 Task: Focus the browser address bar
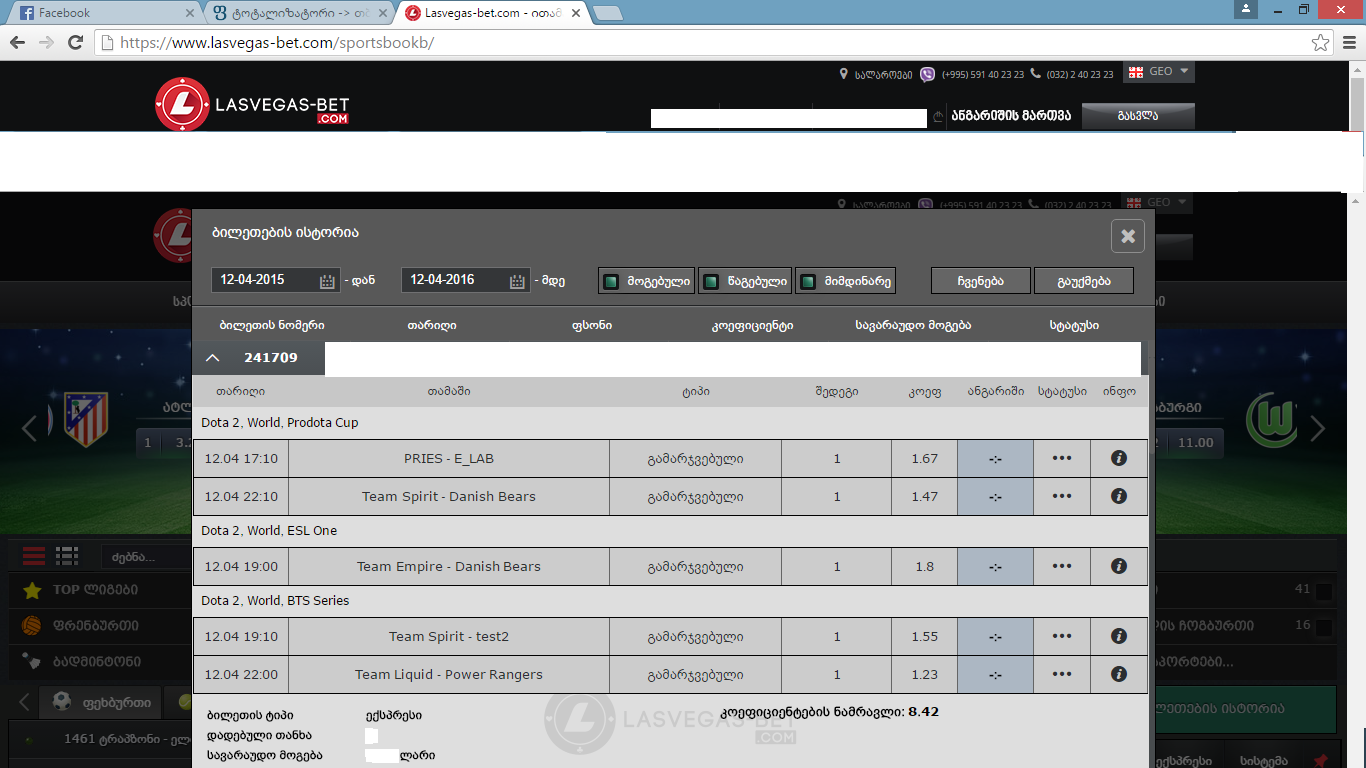(x=714, y=43)
